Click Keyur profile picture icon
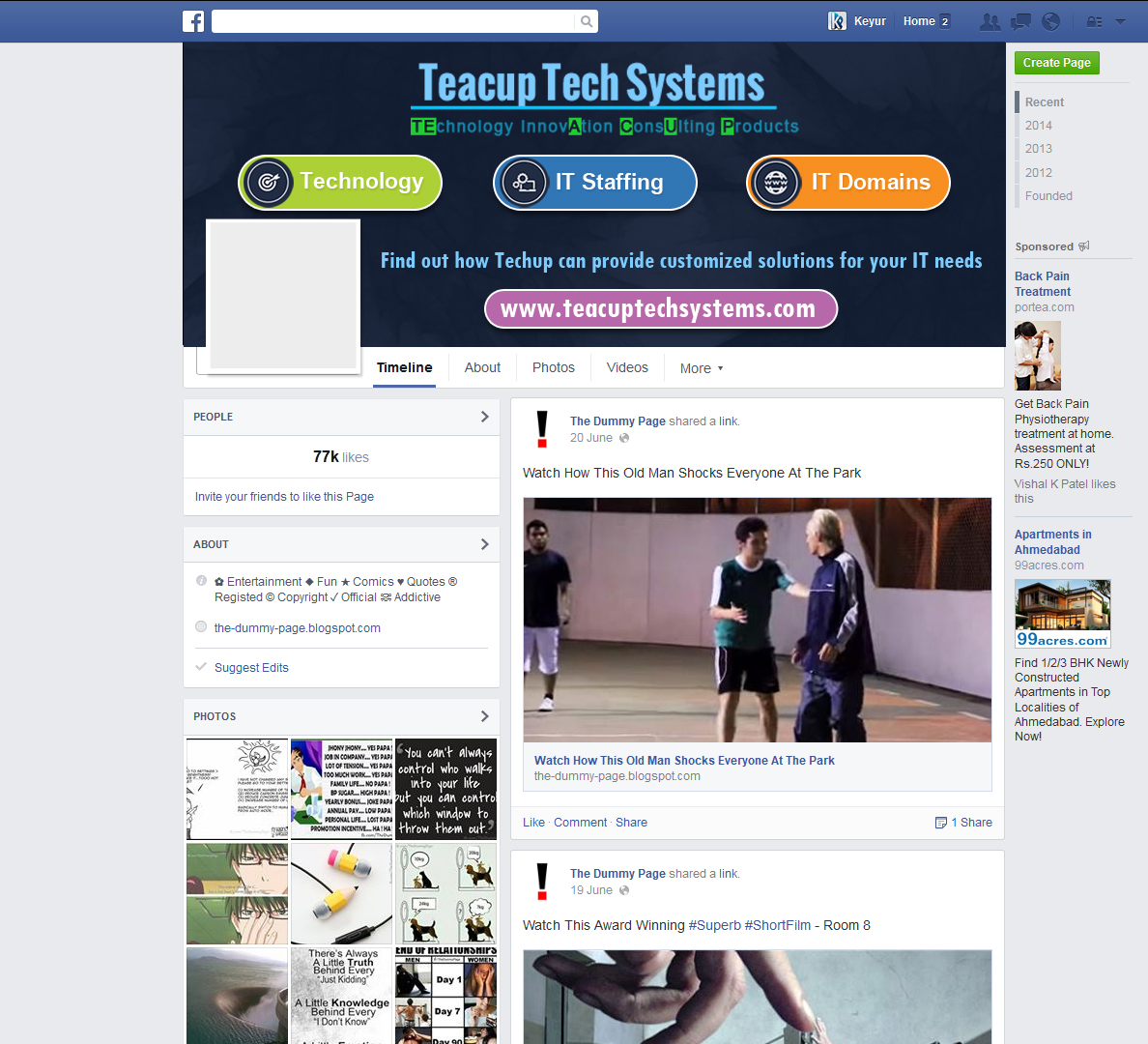Viewport: 1148px width, 1044px height. point(837,21)
